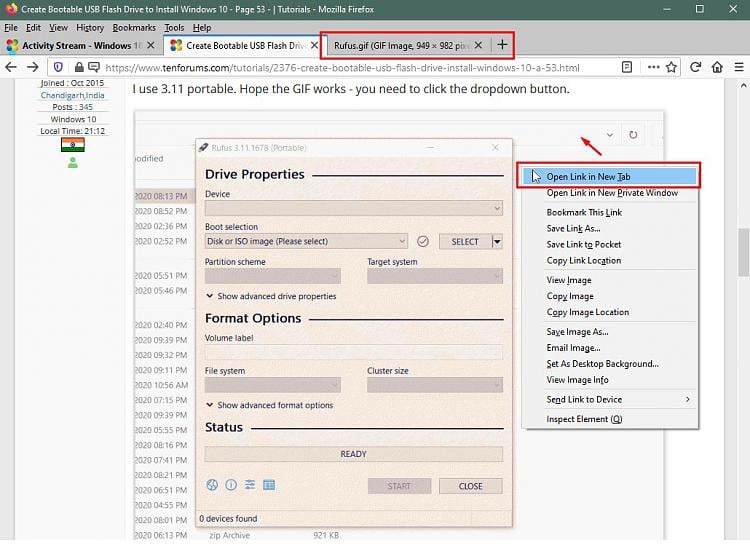
Task: Open Rufus settings sliders icon
Action: [x=250, y=485]
